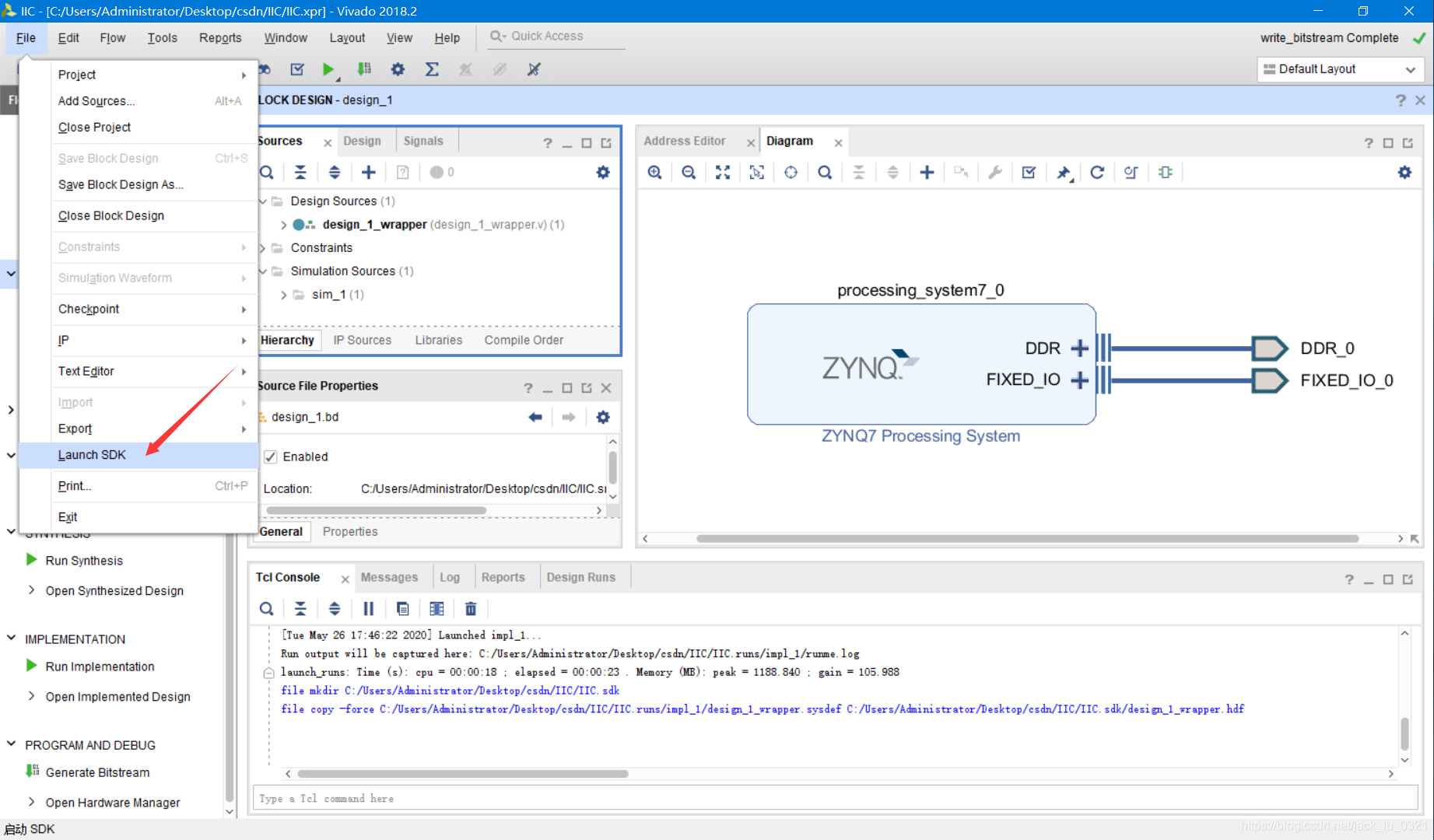Click the search icon in Sources panel

(x=266, y=173)
